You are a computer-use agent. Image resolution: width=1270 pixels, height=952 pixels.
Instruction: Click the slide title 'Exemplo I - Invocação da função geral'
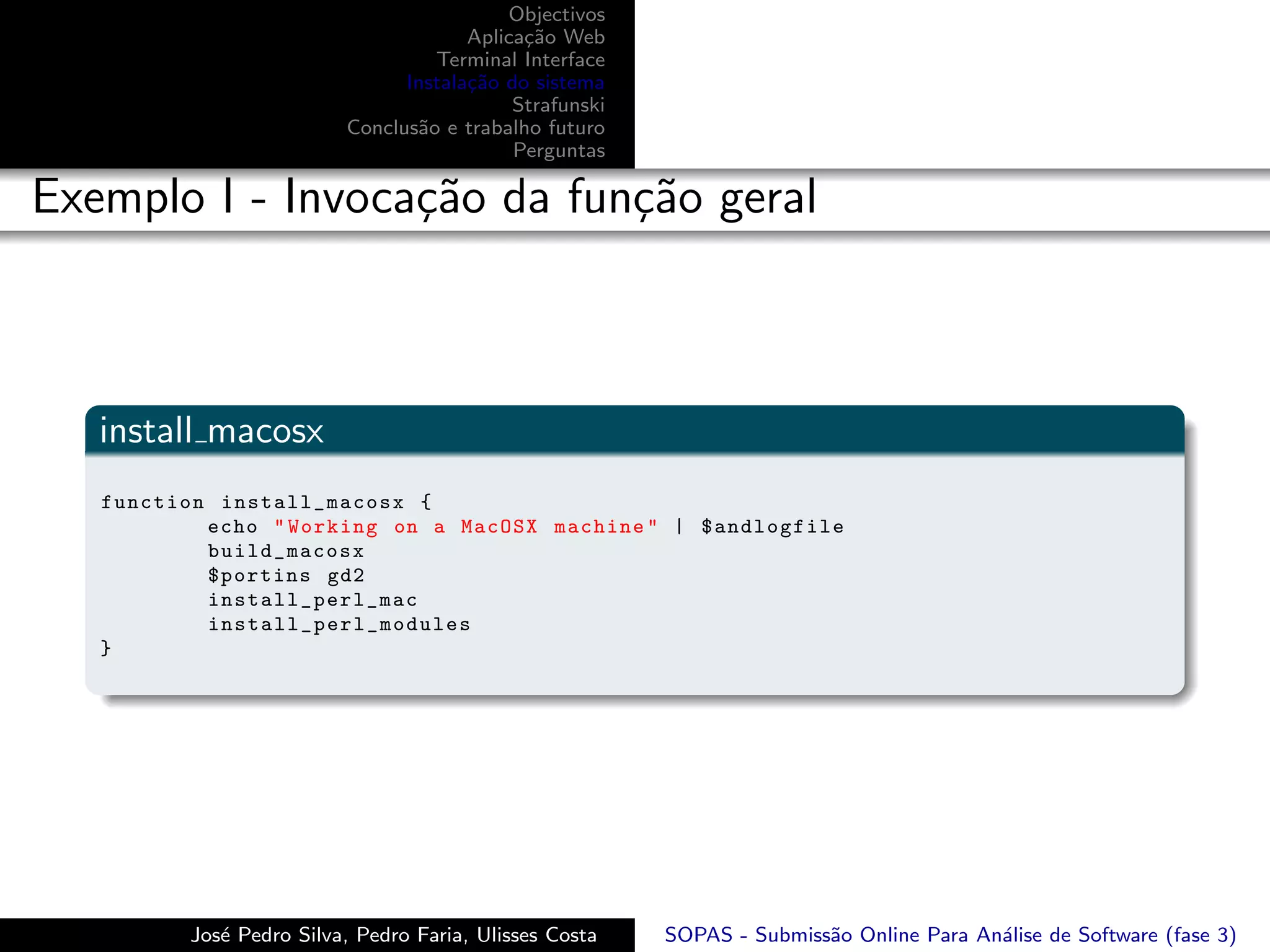point(424,198)
